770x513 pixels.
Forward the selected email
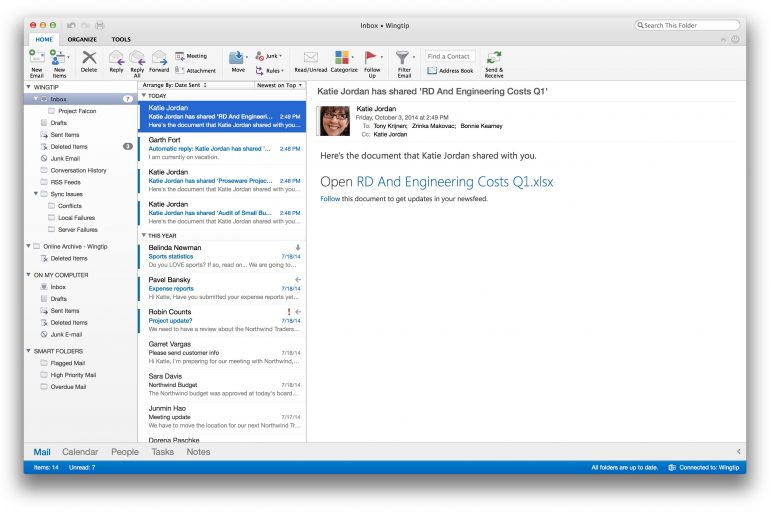point(159,58)
